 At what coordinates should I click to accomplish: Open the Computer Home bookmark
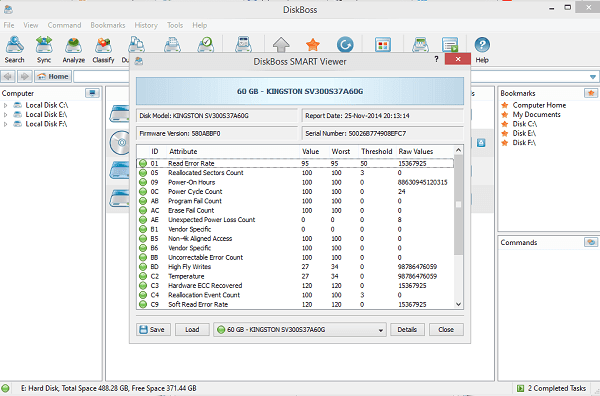coord(539,105)
